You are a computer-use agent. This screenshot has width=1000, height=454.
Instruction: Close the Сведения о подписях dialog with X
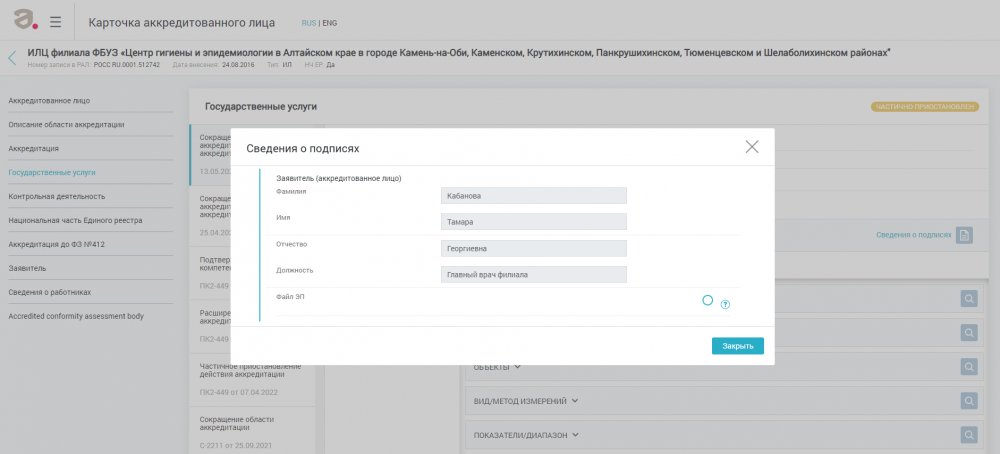click(x=752, y=147)
